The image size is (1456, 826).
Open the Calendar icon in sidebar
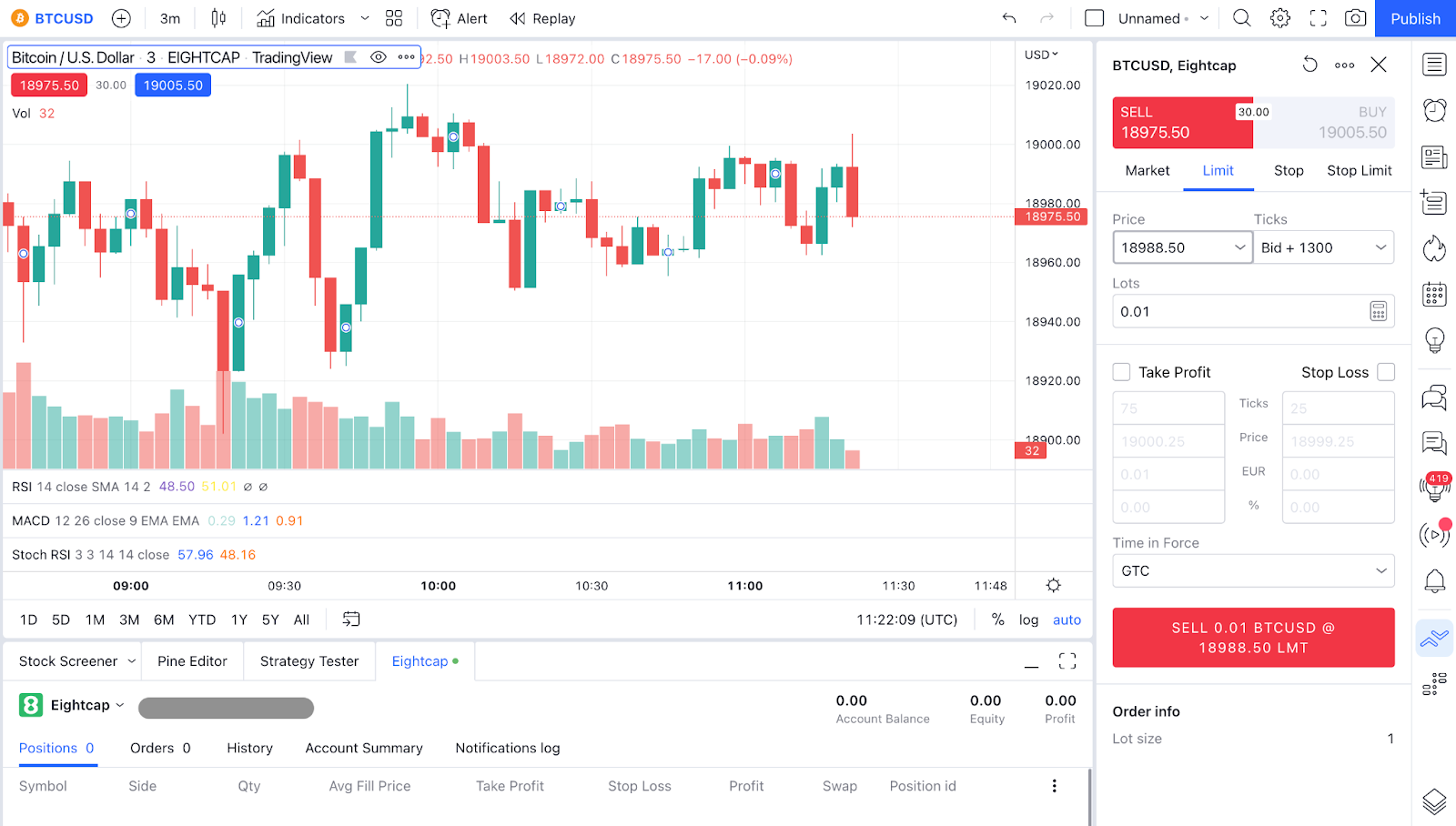tap(1434, 295)
